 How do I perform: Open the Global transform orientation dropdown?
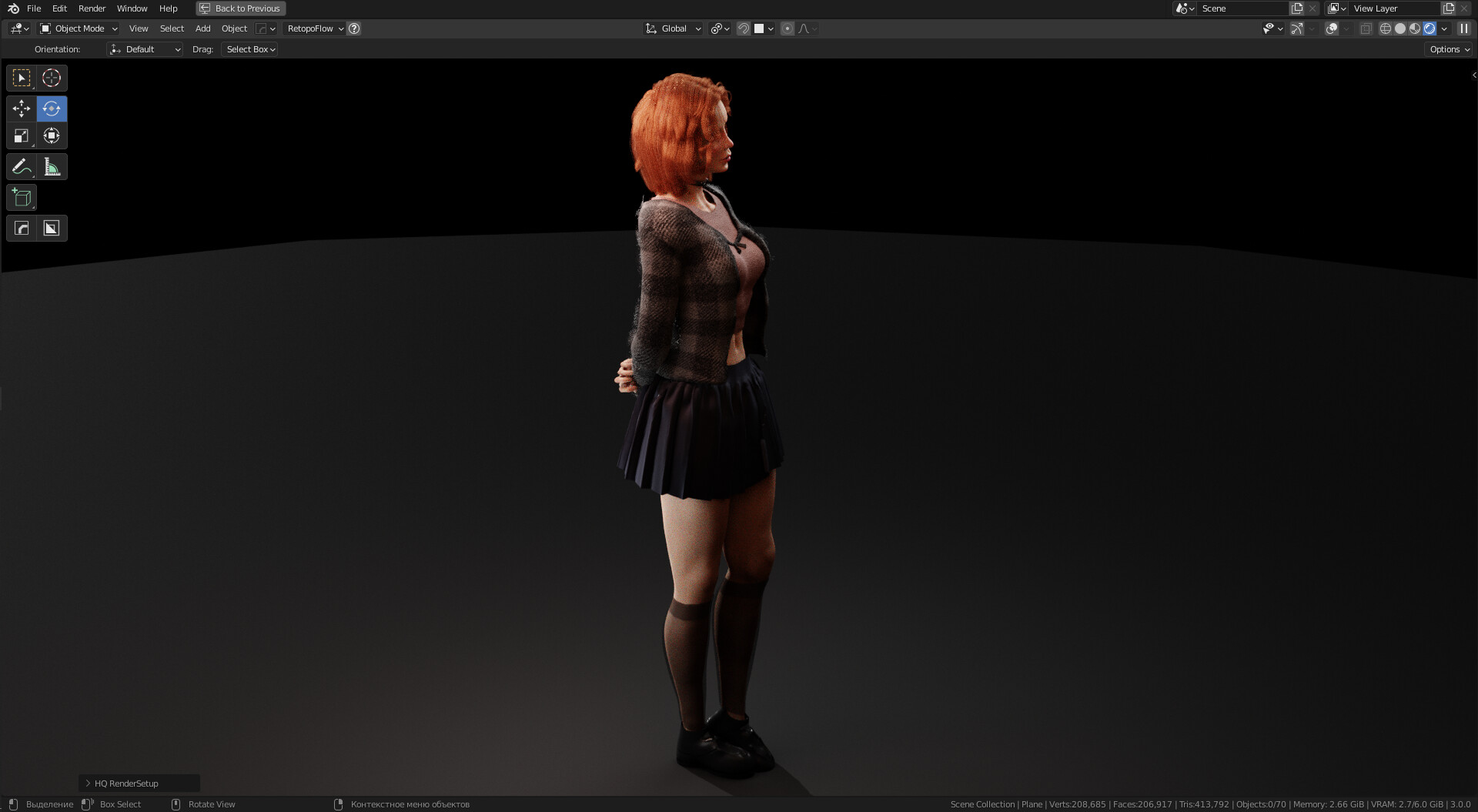pyautogui.click(x=671, y=28)
